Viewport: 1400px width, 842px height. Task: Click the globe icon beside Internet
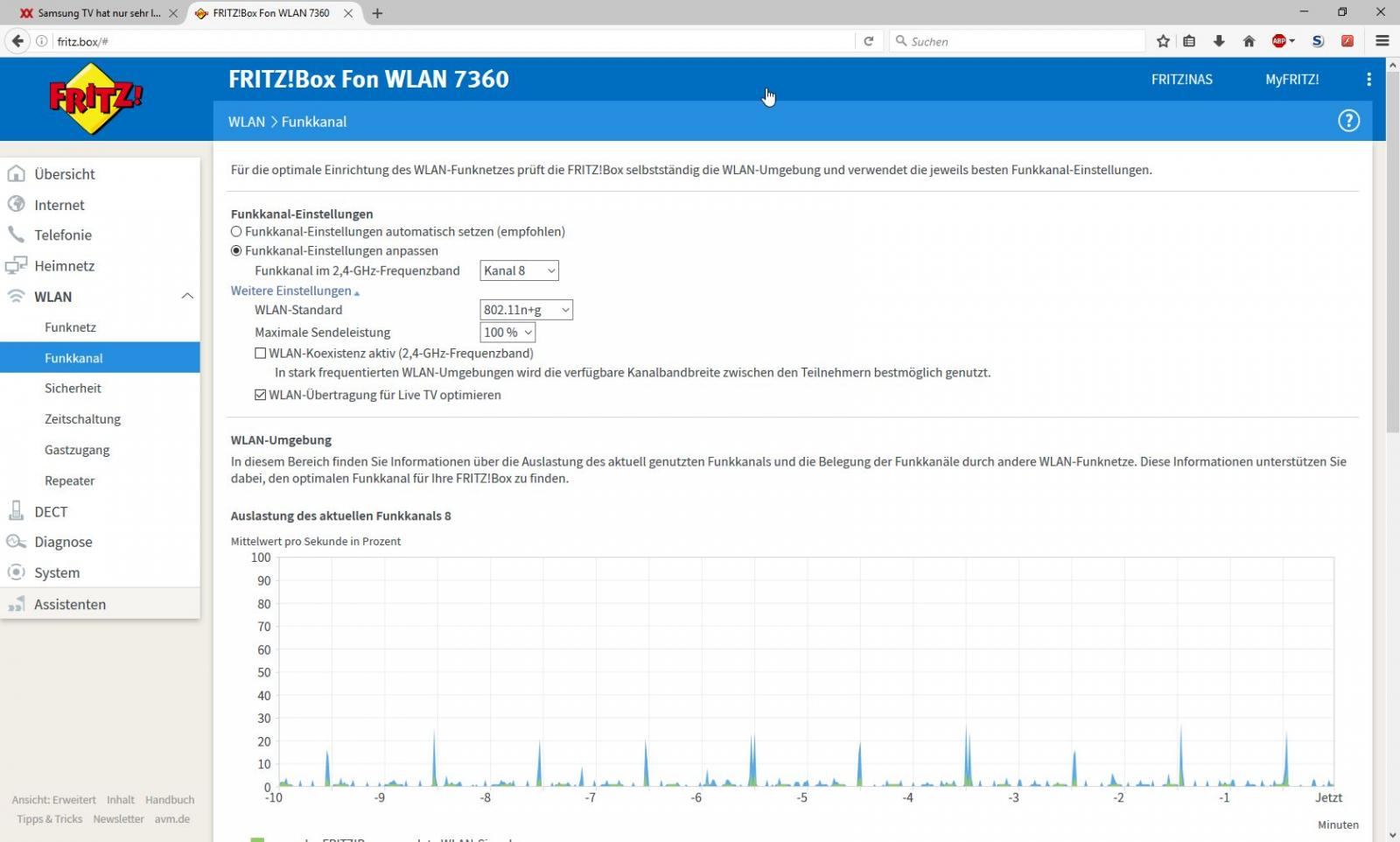click(x=16, y=204)
